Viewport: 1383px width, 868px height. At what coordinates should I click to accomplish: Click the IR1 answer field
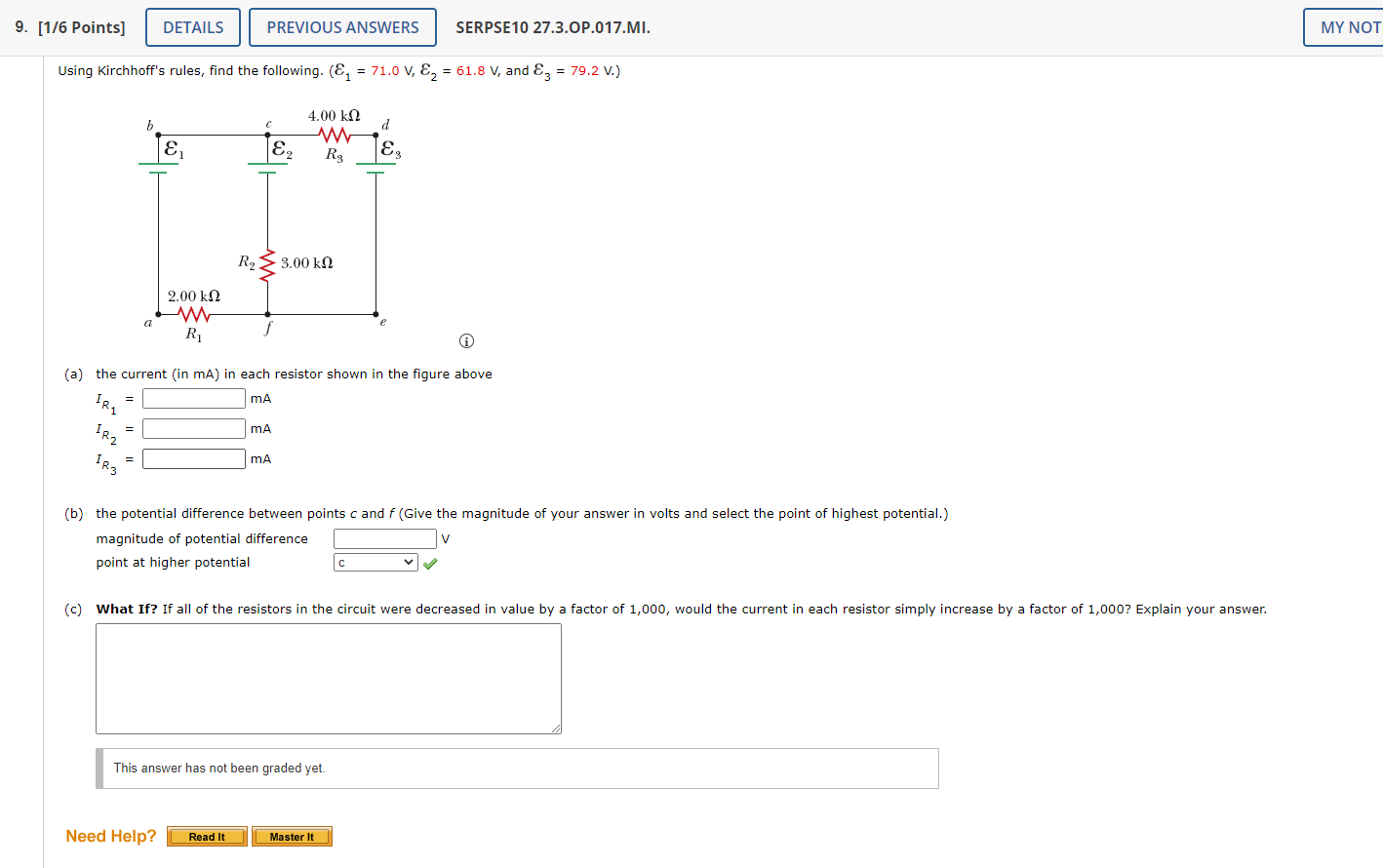tap(193, 397)
